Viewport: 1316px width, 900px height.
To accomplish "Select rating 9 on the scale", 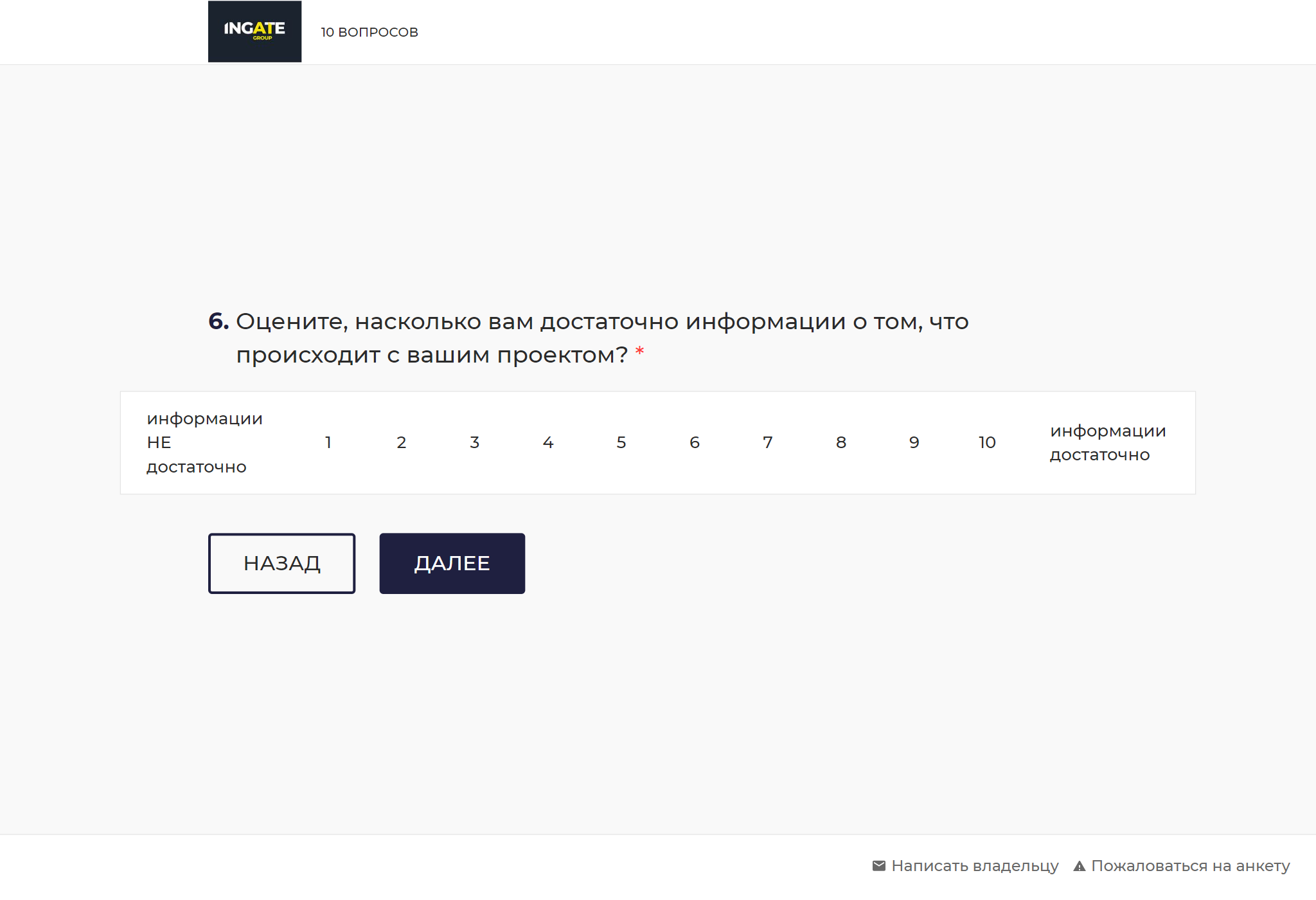I will [914, 442].
